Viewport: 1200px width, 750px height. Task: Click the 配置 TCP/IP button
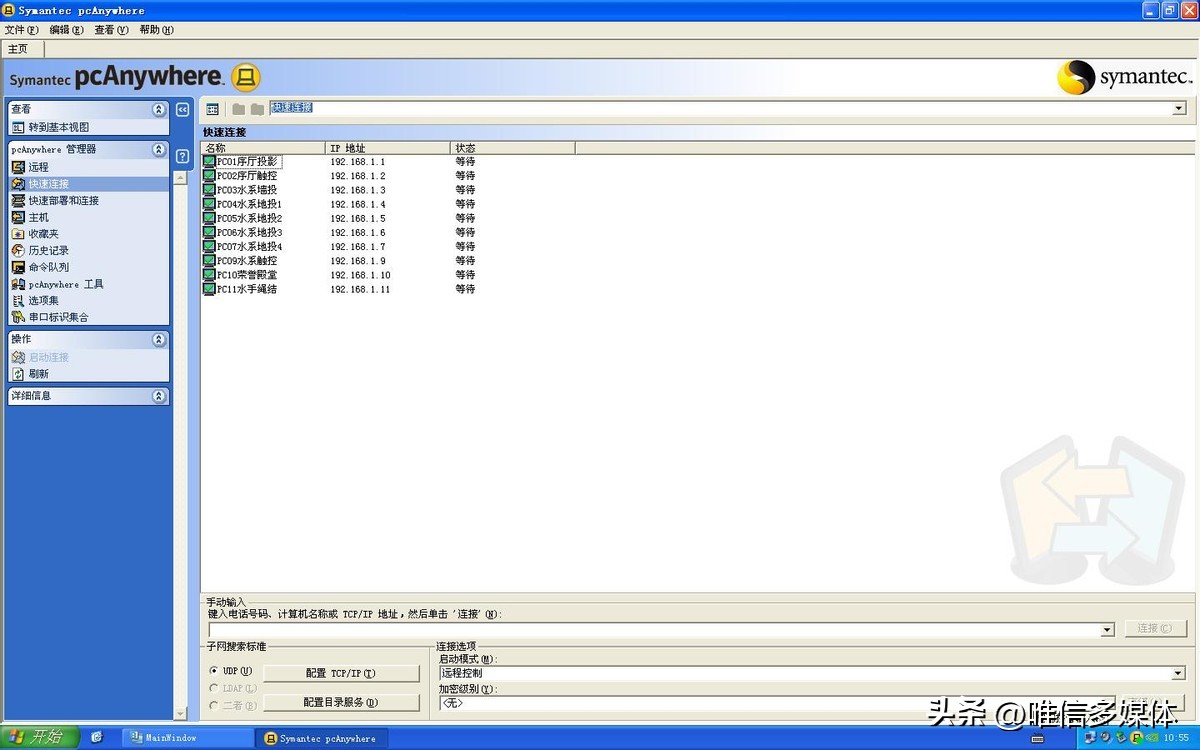[x=341, y=674]
